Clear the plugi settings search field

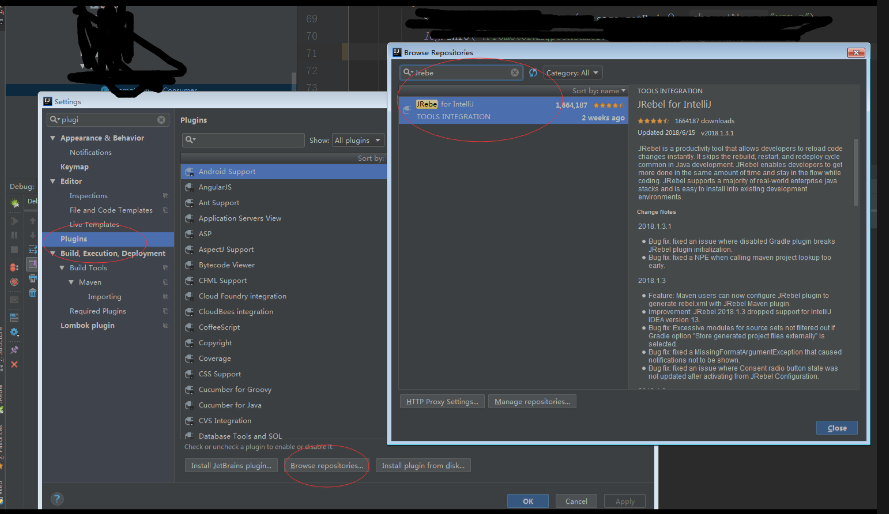[162, 119]
